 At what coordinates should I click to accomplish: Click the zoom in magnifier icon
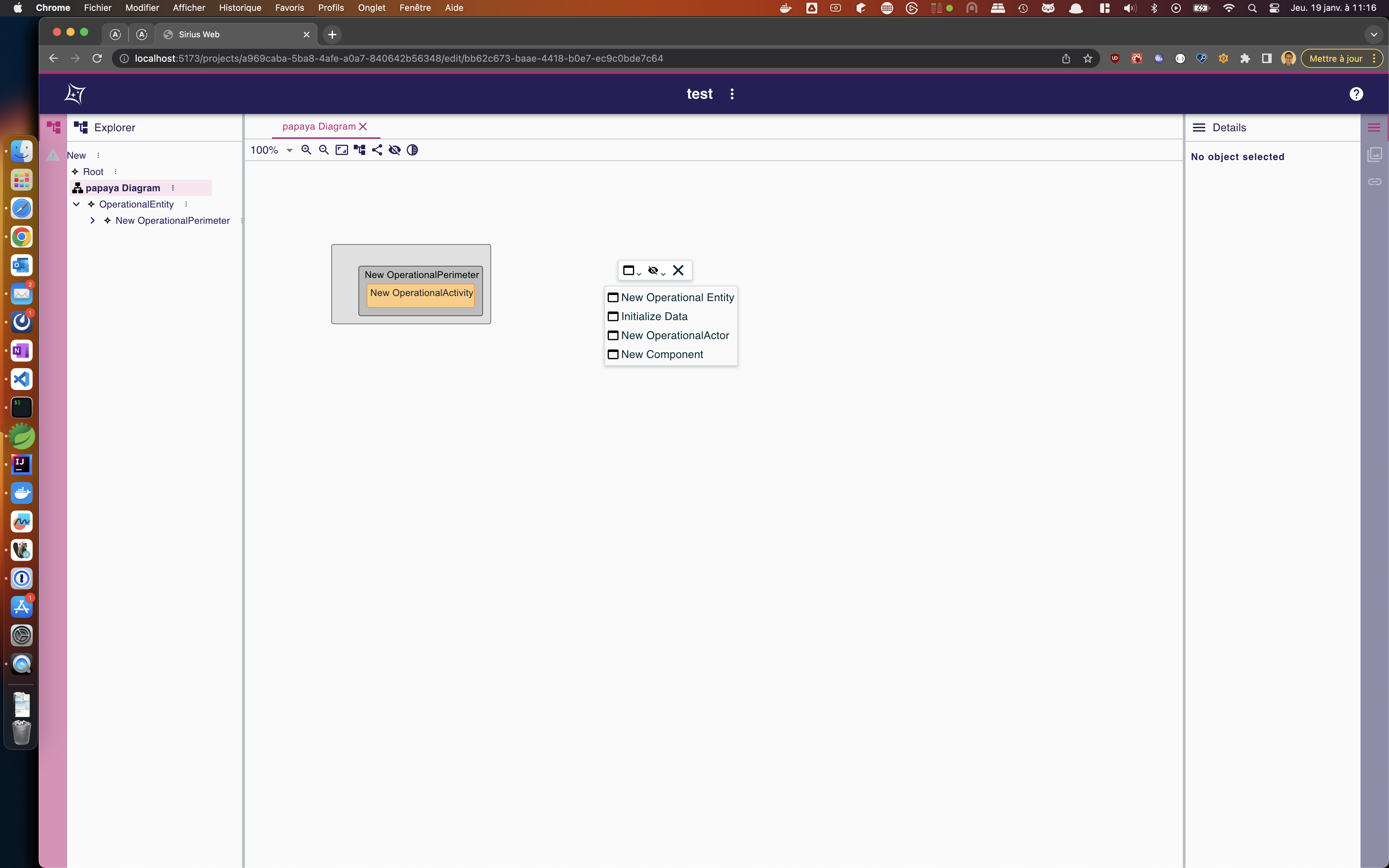pyautogui.click(x=306, y=150)
